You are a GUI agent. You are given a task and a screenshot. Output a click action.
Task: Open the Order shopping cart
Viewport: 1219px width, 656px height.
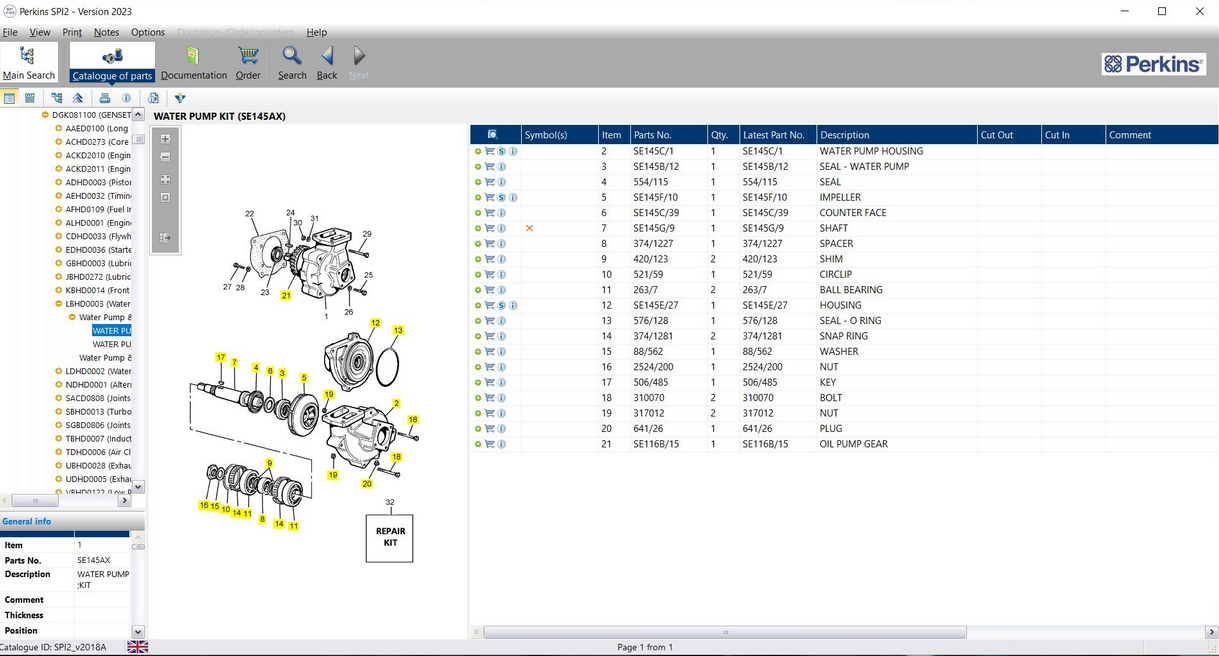(x=248, y=63)
